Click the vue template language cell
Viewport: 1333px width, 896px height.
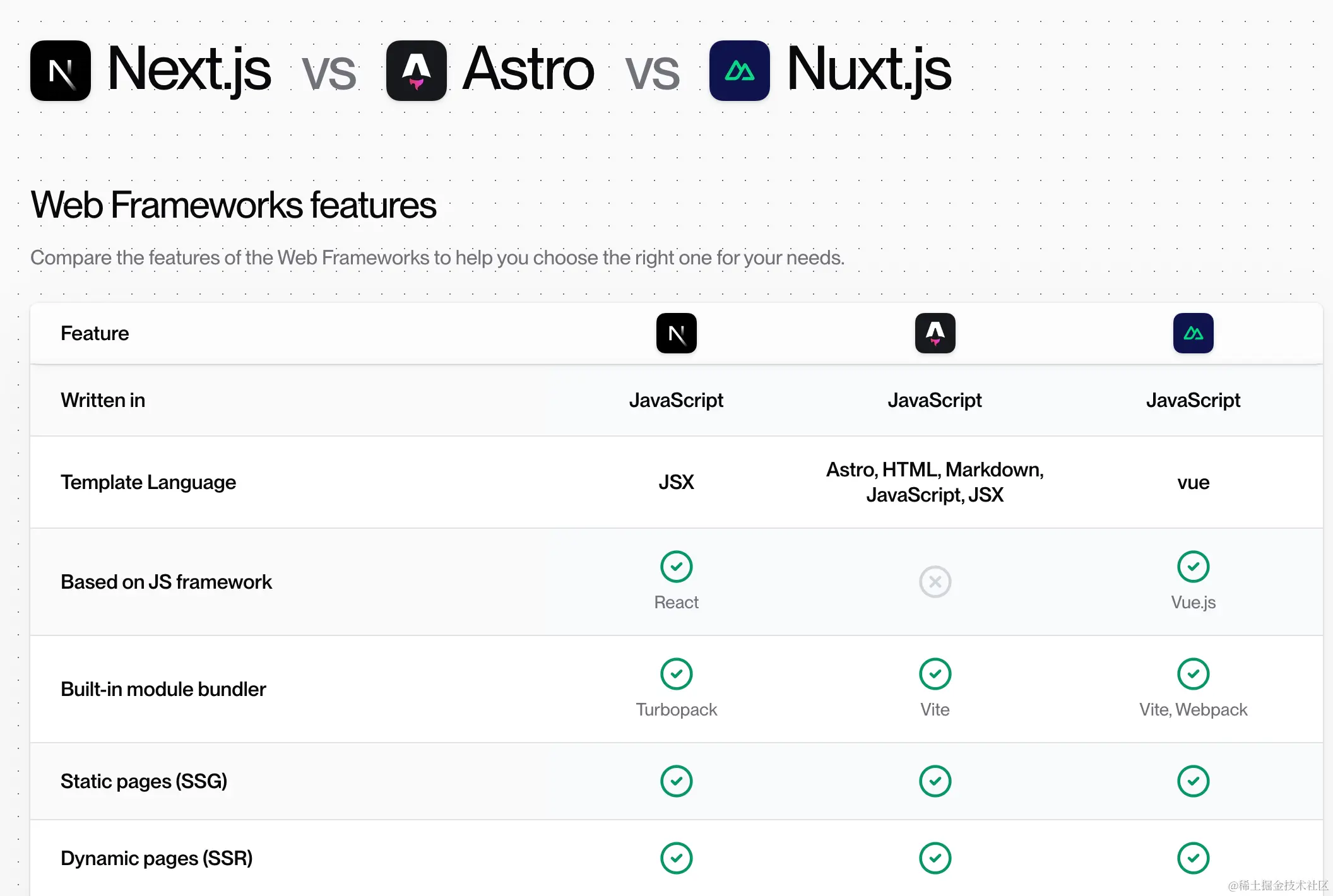(1194, 483)
